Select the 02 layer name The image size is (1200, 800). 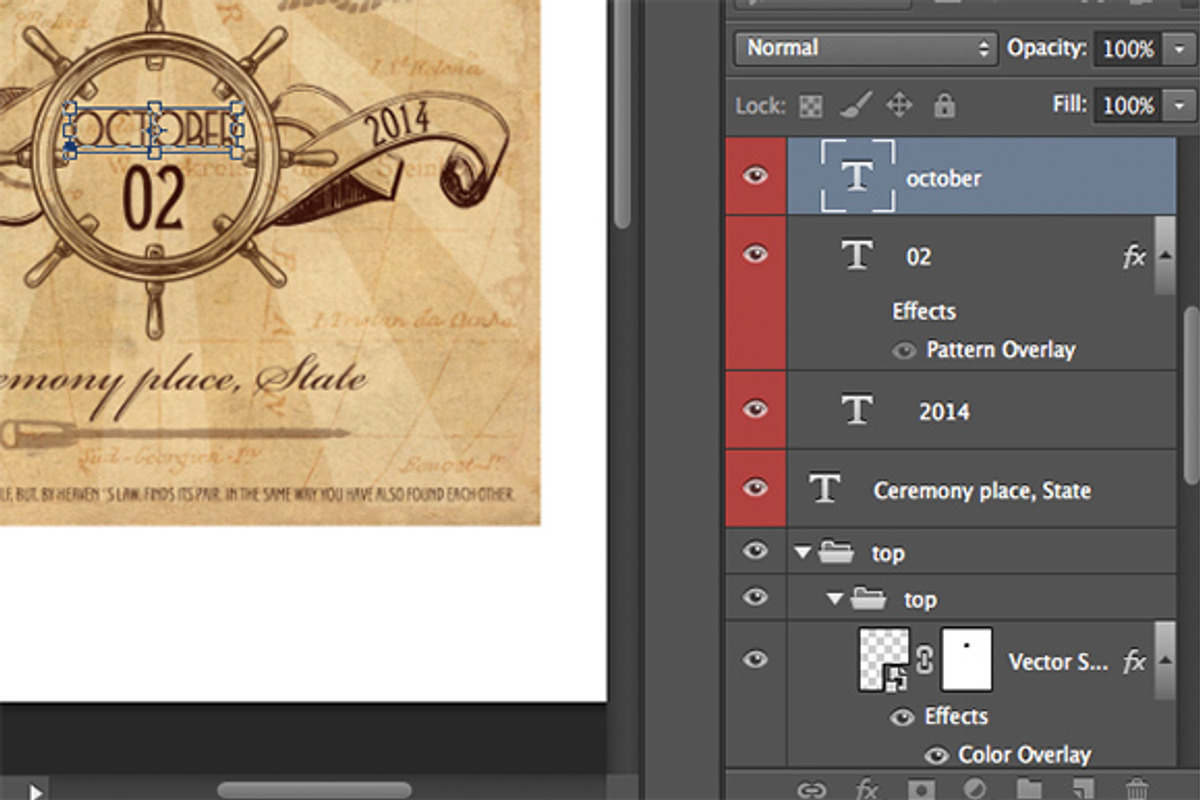pos(919,257)
